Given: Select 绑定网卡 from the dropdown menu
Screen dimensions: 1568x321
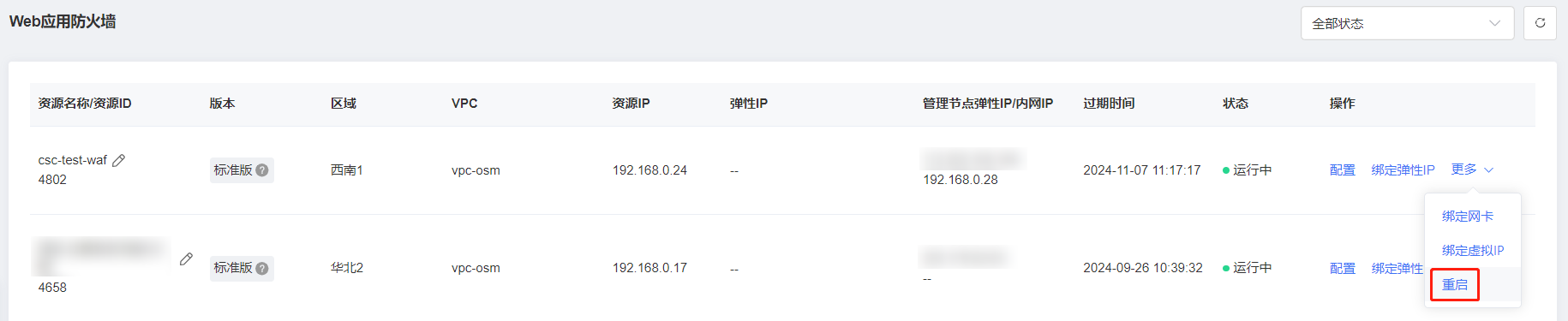Looking at the screenshot, I should 1467,217.
